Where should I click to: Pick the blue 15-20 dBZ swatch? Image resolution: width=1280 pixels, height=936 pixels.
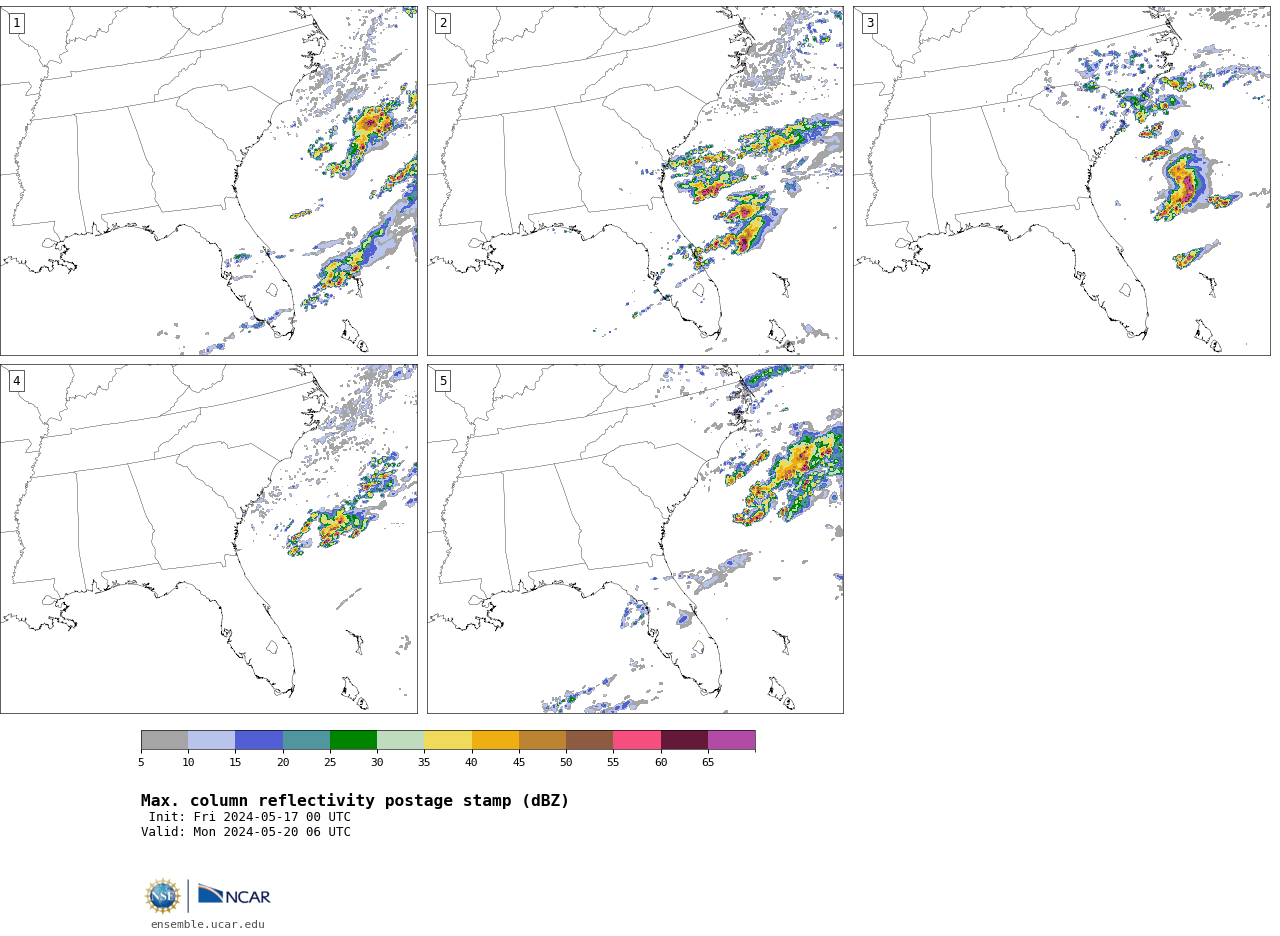(259, 740)
